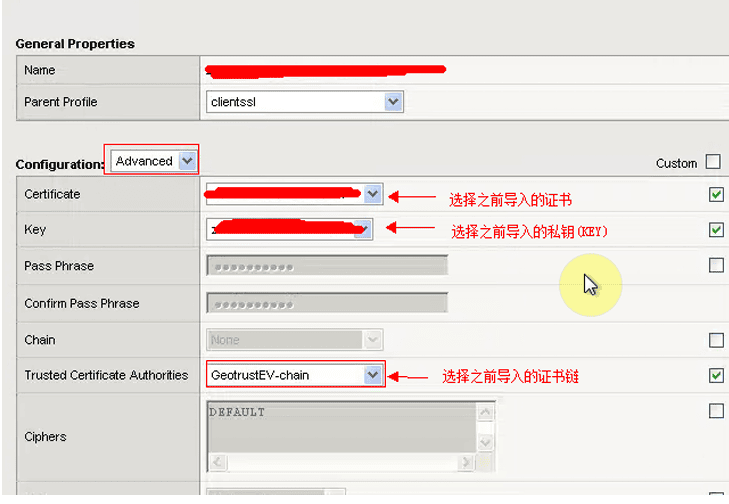Enable the Chain row custom checkbox
The height and width of the screenshot is (504, 729).
coord(716,340)
